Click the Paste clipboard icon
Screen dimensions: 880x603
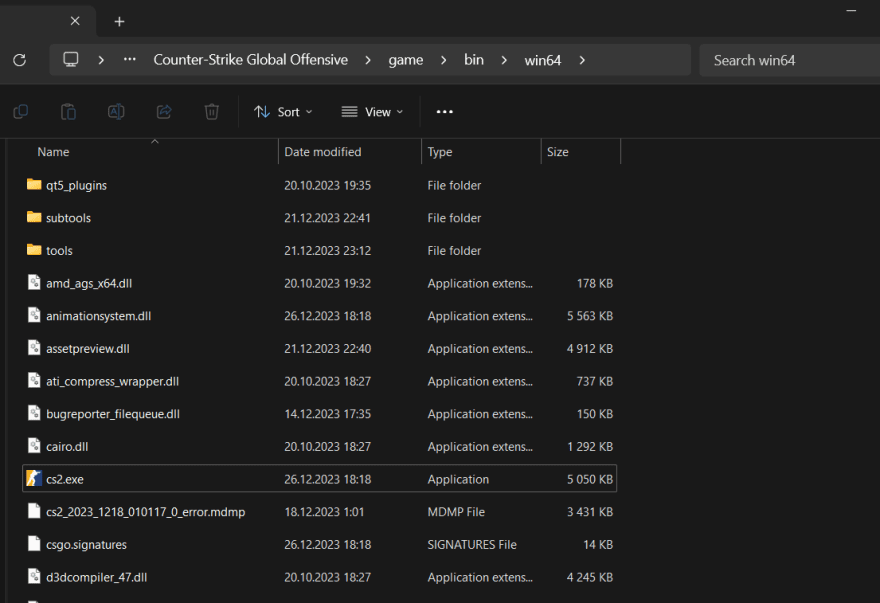pos(68,112)
